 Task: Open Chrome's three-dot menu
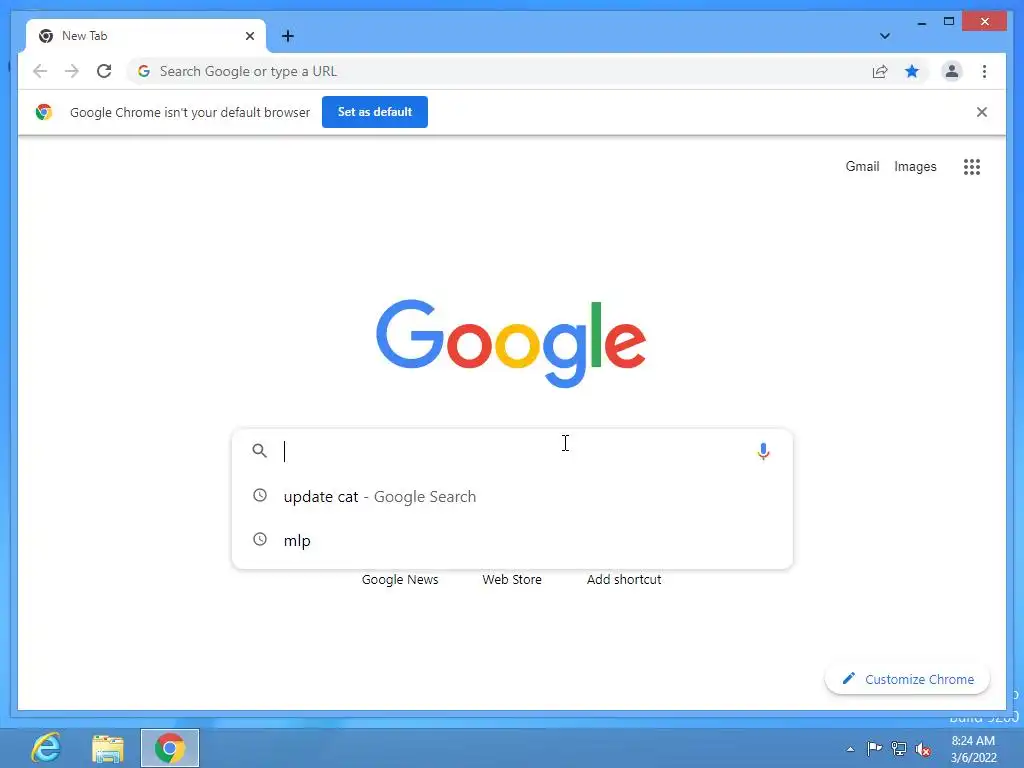coord(984,71)
